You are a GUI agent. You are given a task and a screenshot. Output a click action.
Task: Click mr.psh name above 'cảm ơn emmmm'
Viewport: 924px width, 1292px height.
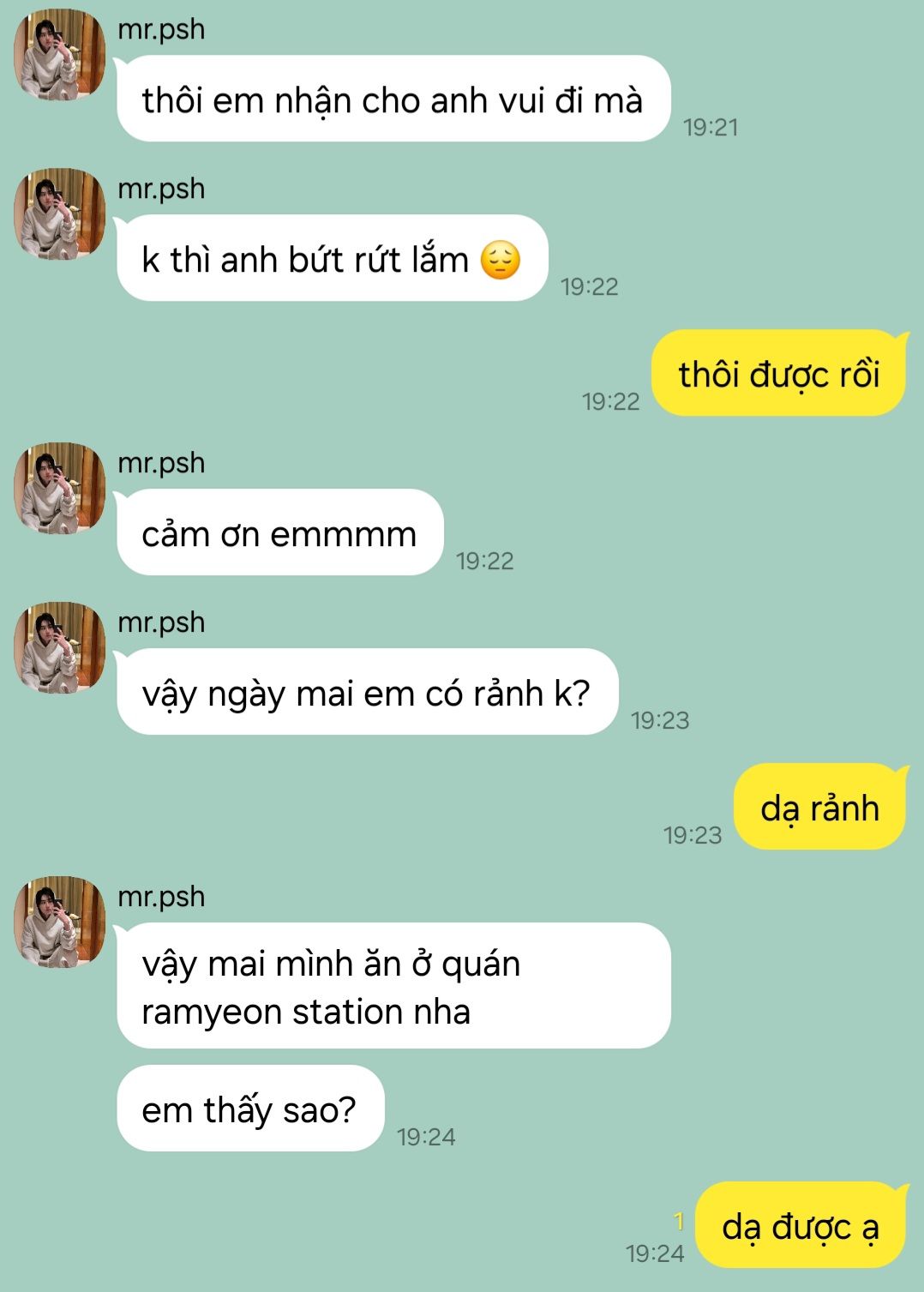coord(161,463)
